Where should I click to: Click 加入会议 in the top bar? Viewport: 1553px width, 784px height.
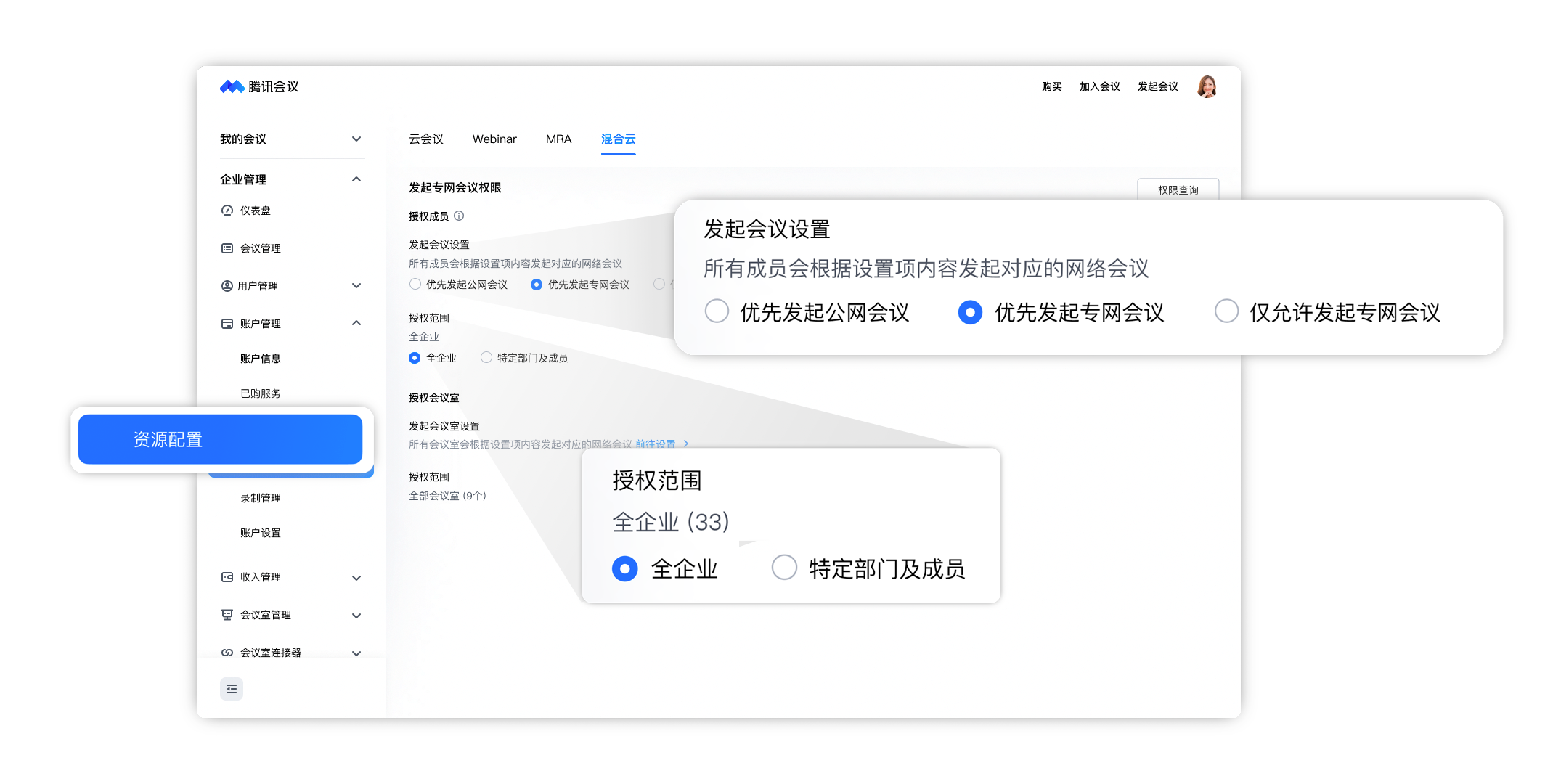[1099, 86]
